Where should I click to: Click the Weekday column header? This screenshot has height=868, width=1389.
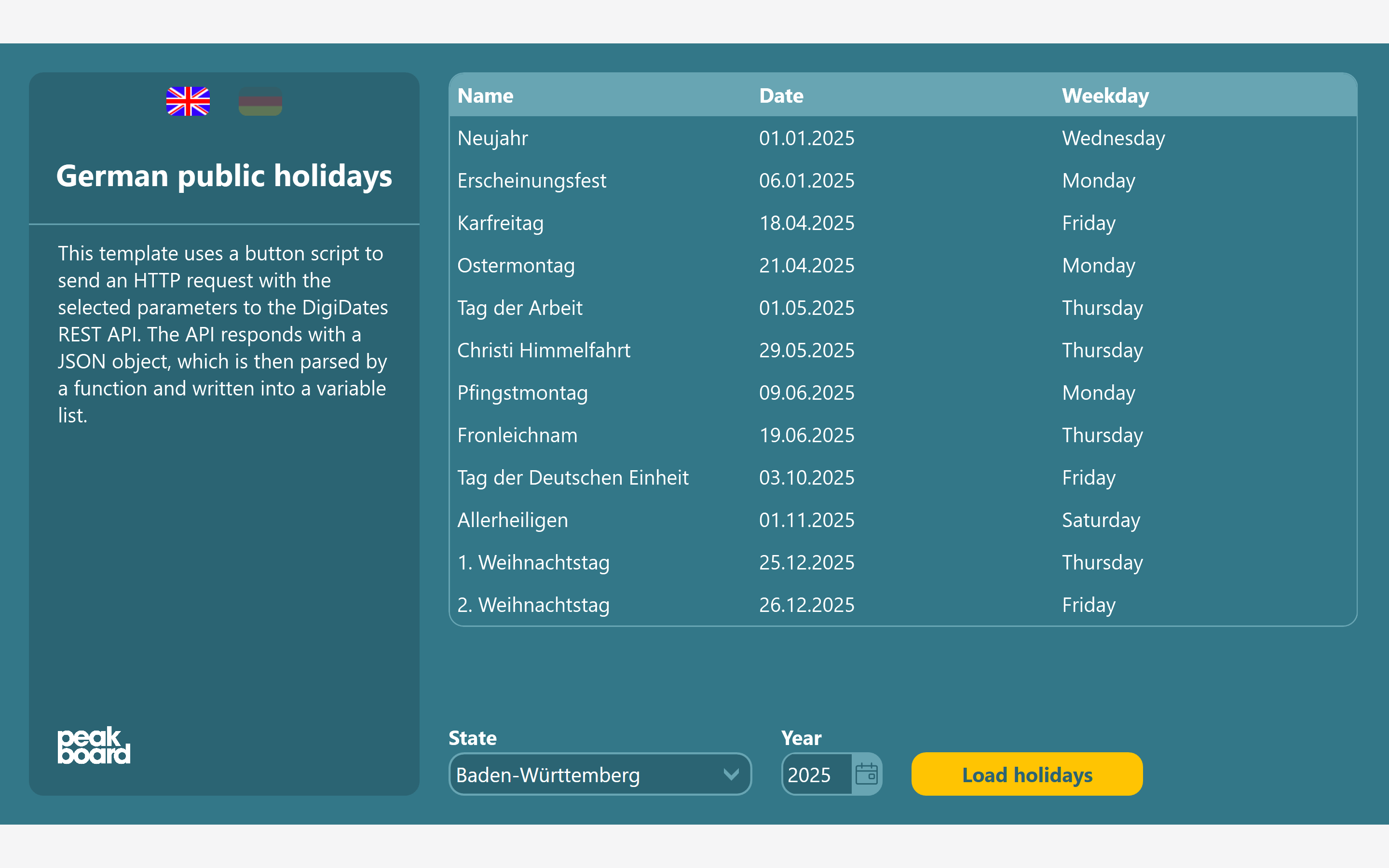1105,95
